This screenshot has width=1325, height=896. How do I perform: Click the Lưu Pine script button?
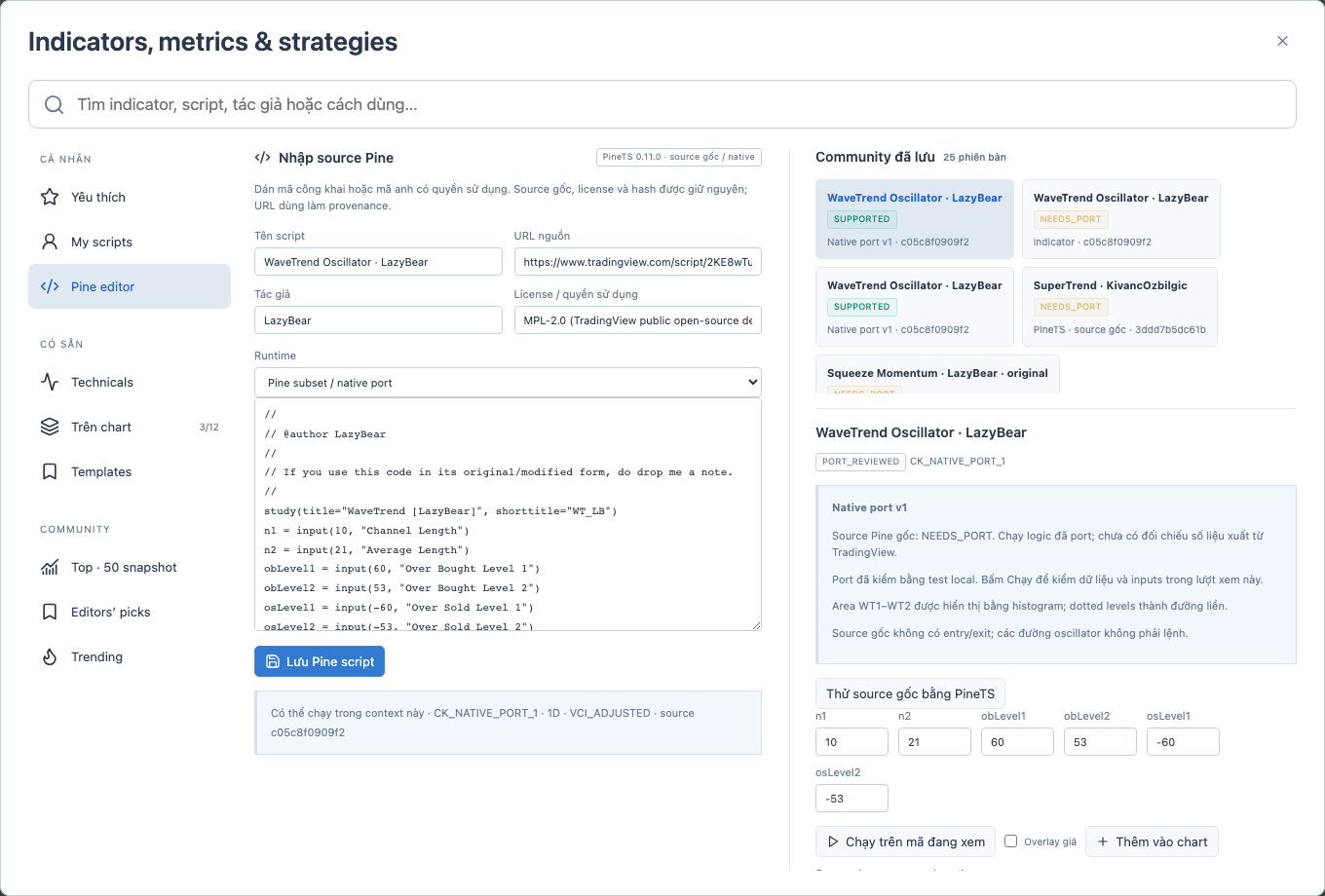pos(320,661)
